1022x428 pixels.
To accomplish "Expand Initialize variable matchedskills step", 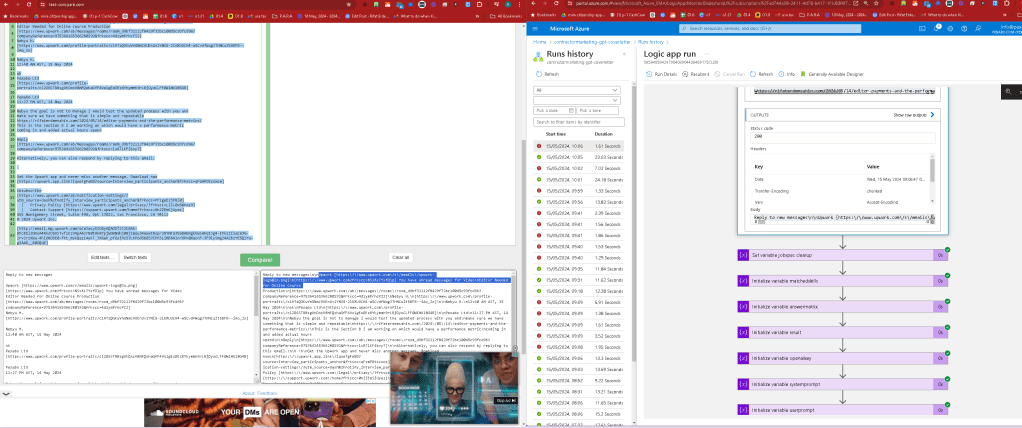I will click(843, 281).
